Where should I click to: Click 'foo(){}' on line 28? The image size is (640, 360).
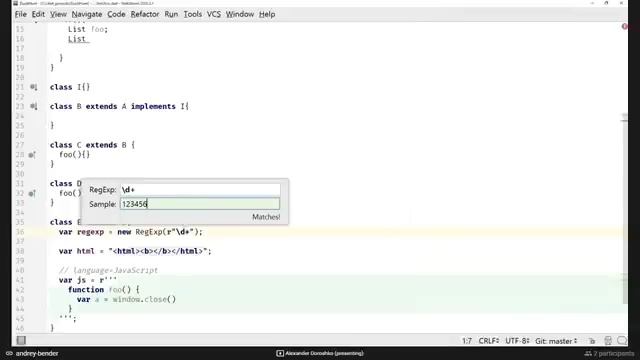74,155
